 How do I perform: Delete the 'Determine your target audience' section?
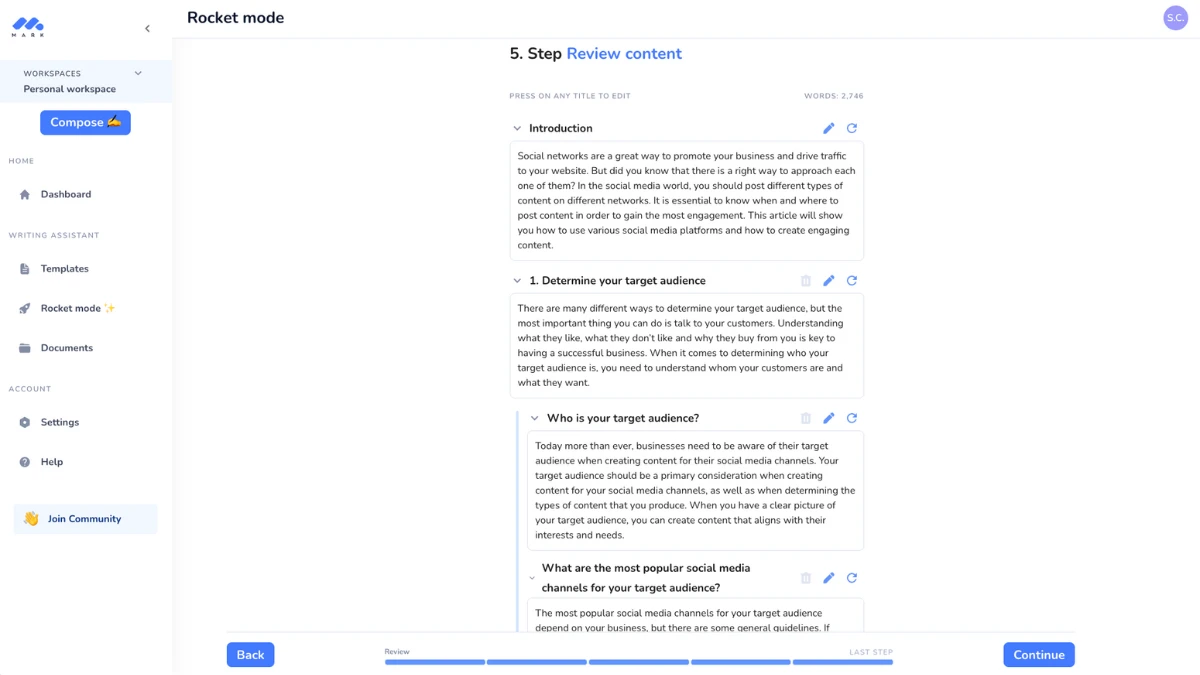point(806,281)
